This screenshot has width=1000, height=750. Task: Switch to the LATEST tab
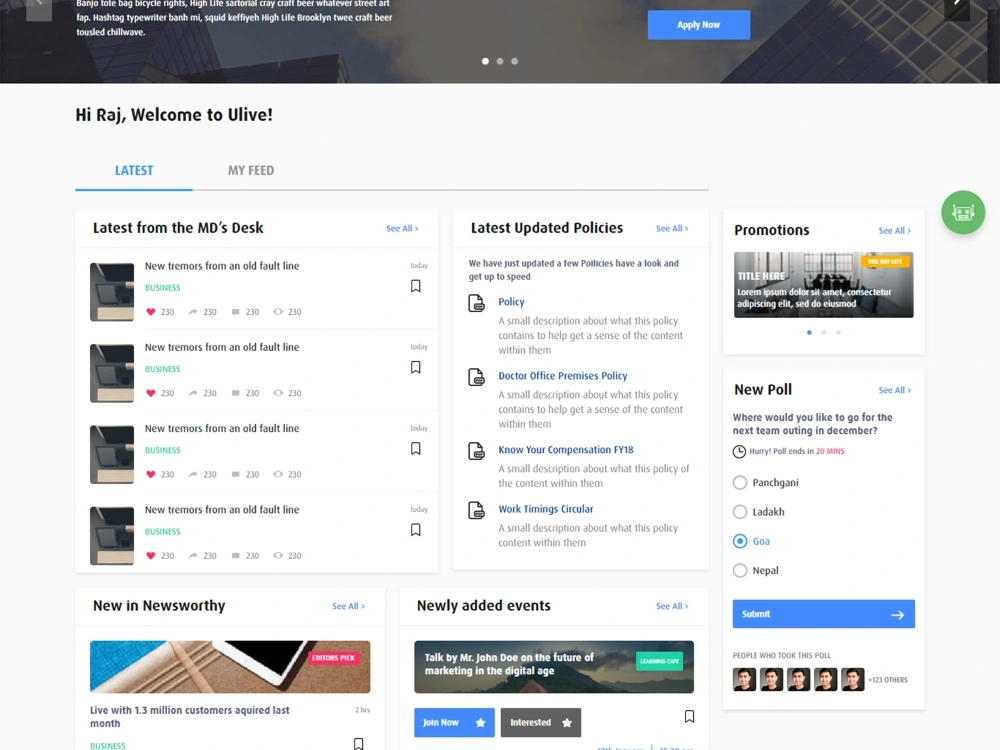(x=134, y=171)
